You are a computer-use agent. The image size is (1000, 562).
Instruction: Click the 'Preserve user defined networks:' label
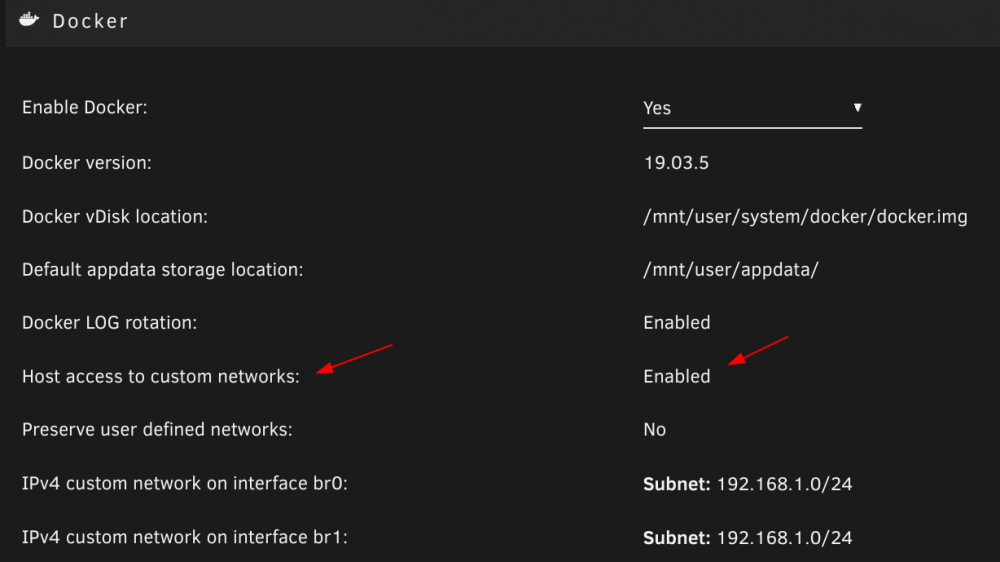[158, 430]
